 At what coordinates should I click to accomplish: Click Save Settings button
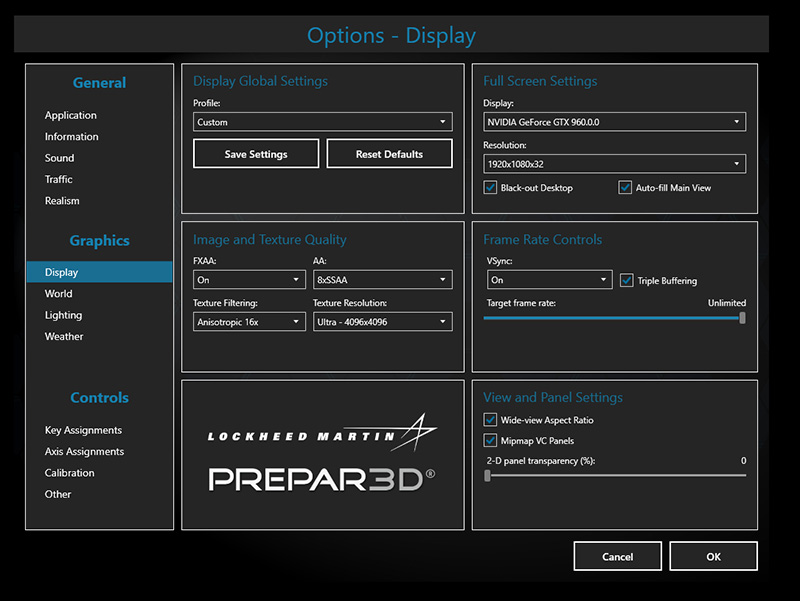pos(256,154)
